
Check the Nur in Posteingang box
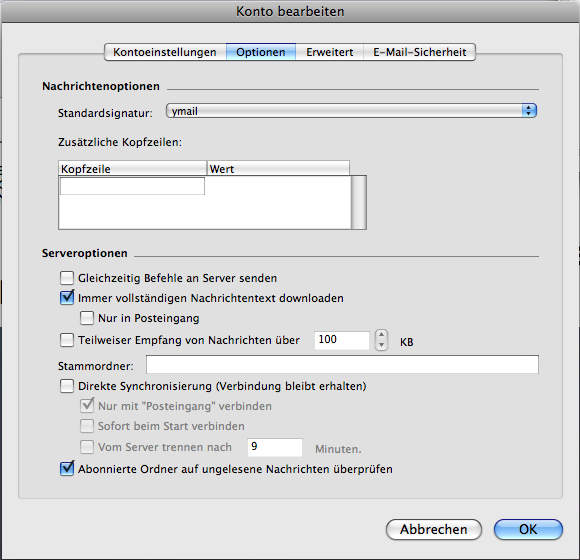tap(87, 318)
